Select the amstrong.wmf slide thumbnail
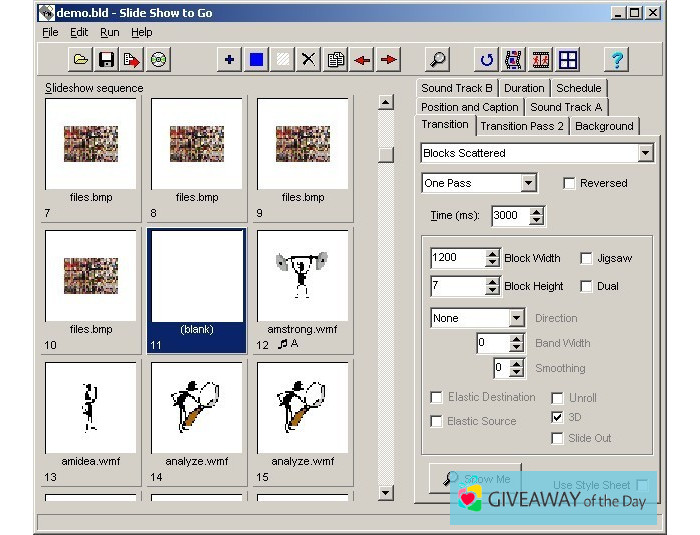Image resolution: width=700 pixels, height=535 pixels. click(302, 275)
